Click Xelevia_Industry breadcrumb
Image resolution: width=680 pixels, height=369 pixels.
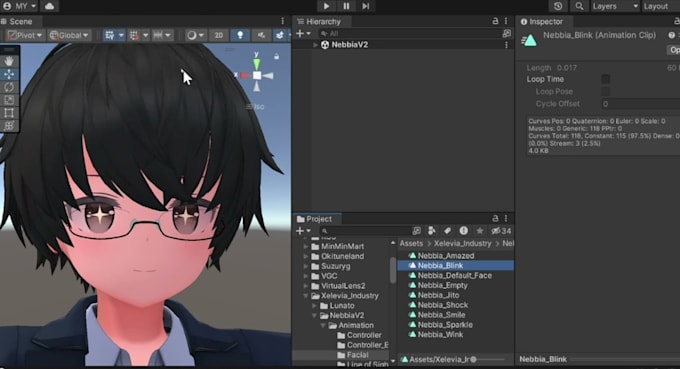tap(462, 243)
